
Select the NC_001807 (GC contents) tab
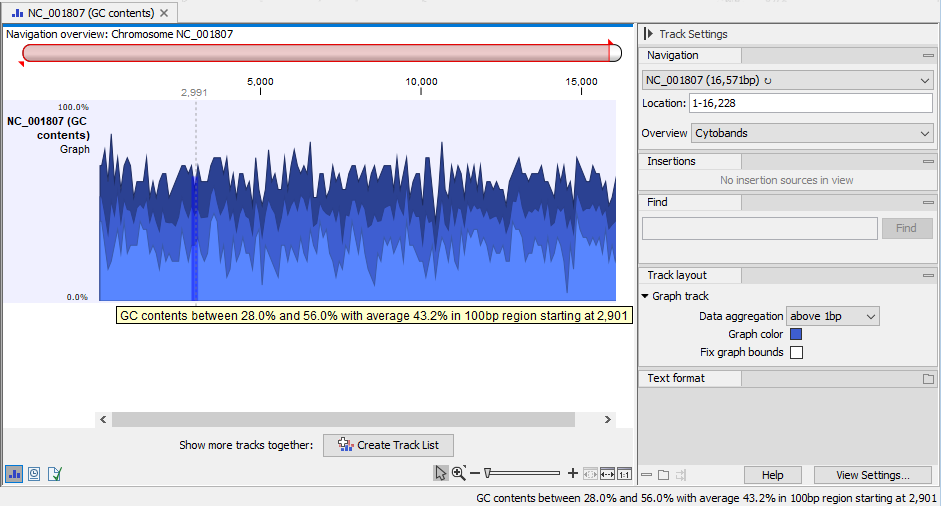point(90,13)
